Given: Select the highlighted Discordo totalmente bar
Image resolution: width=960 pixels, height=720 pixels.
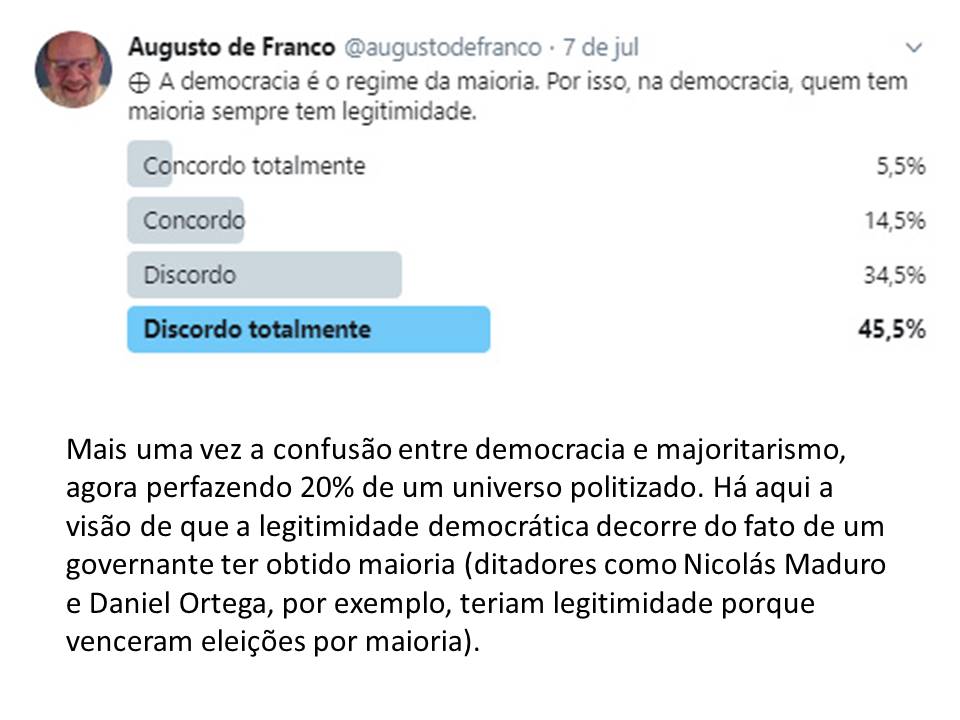Looking at the screenshot, I should (x=309, y=329).
